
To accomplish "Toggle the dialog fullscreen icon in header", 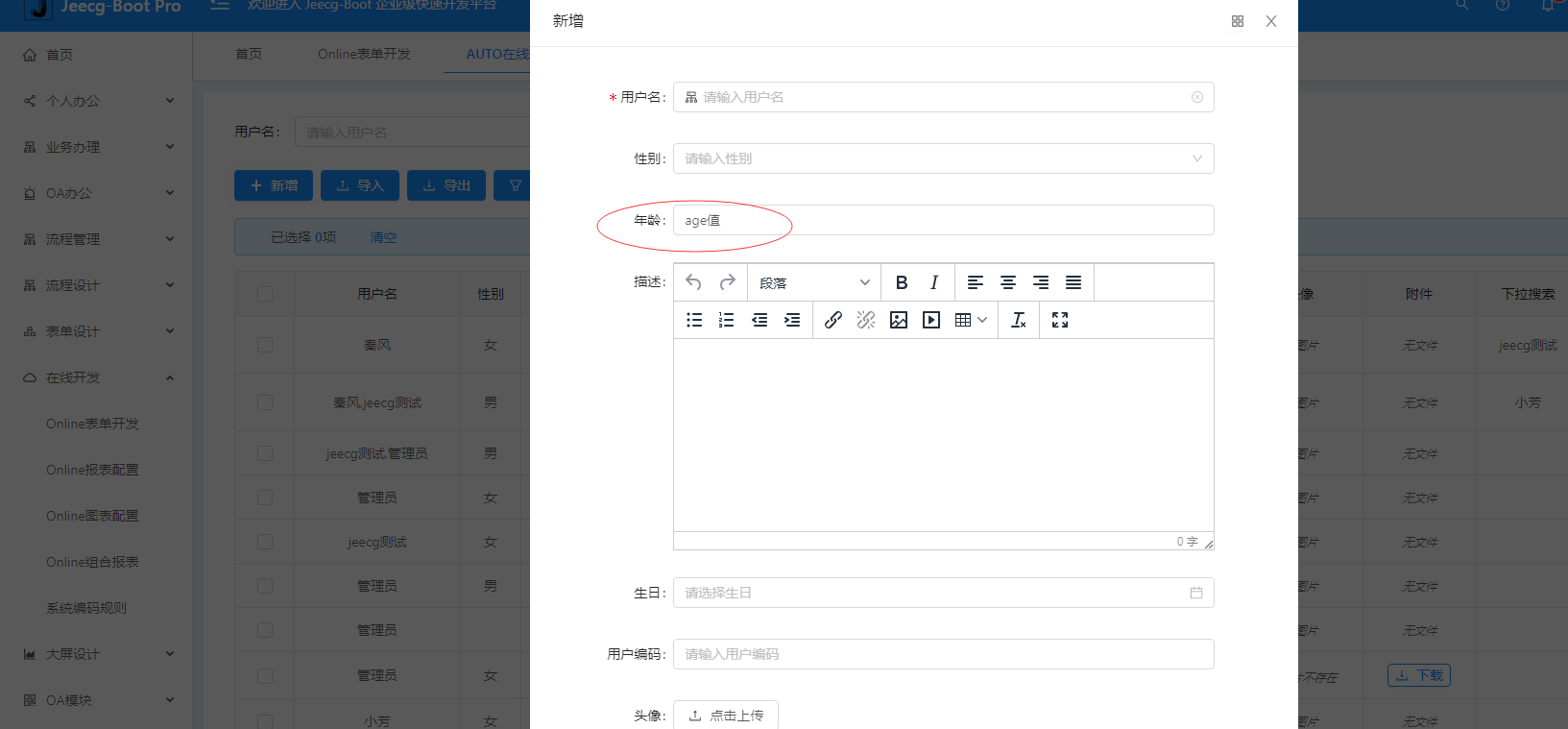I will click(1238, 21).
